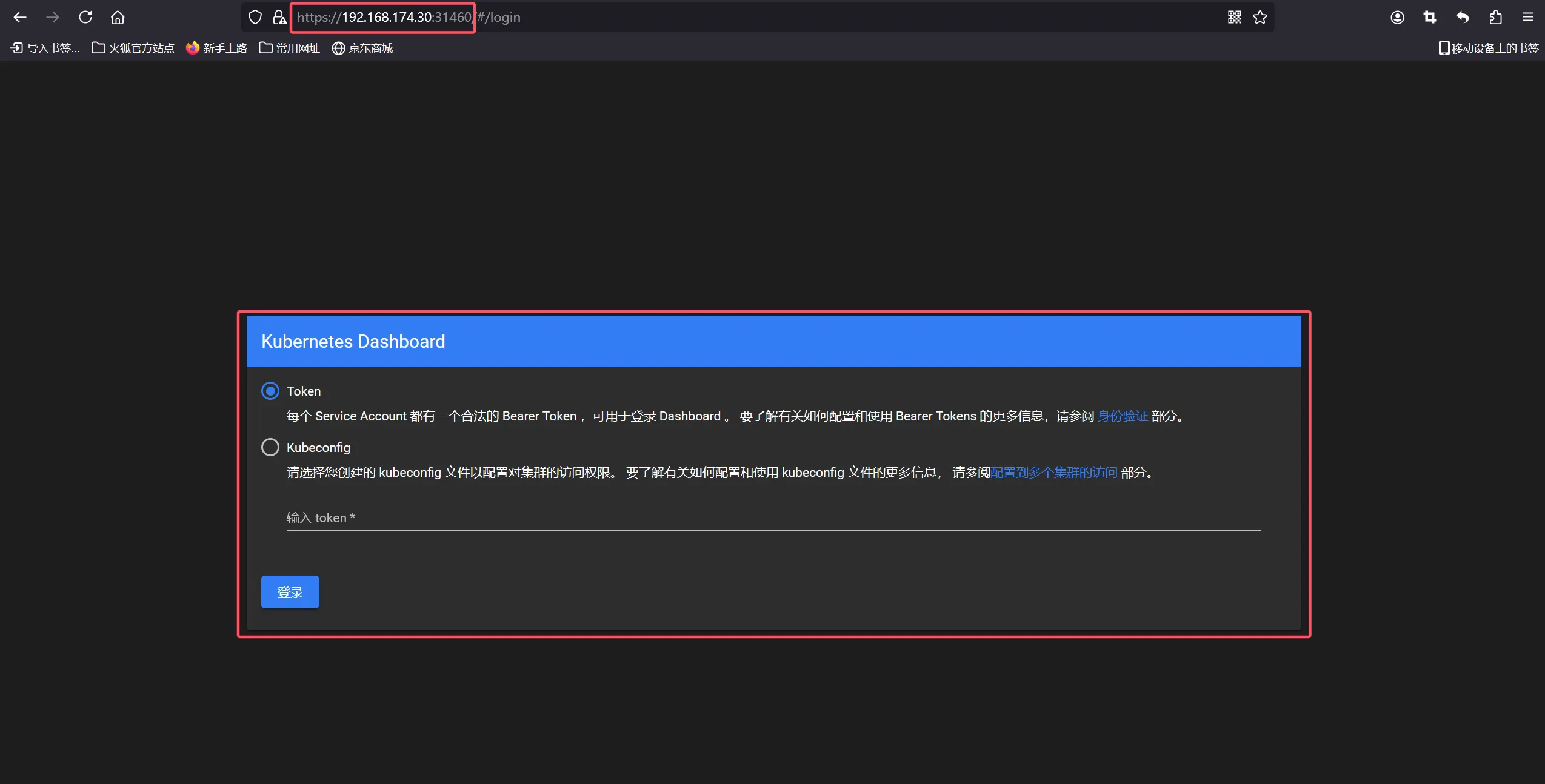The width and height of the screenshot is (1545, 784).
Task: Open the 身份验证 authentication link
Action: pos(1123,416)
